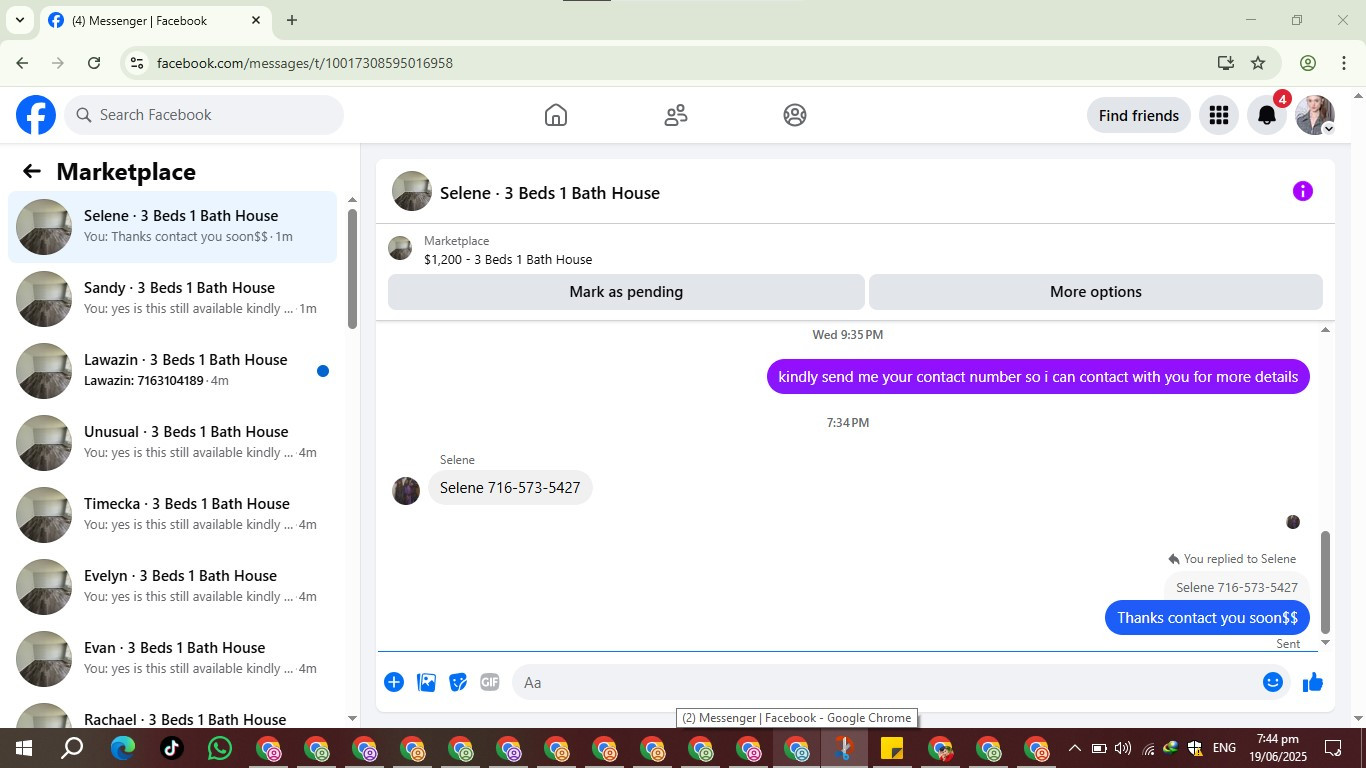Open Windows taskbar search
Viewport: 1366px width, 768px height.
coord(72,748)
